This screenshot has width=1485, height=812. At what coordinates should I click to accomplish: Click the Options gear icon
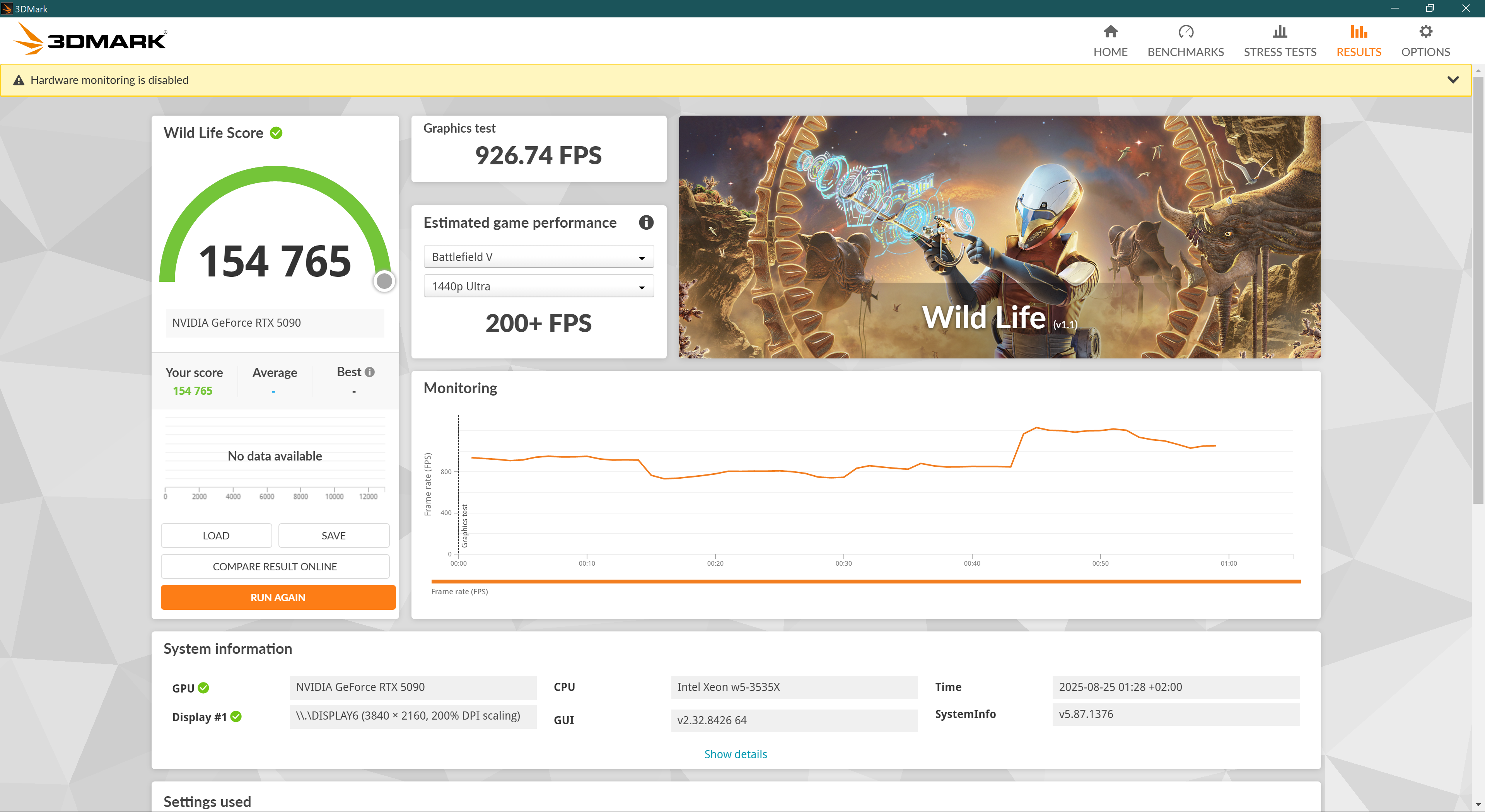pos(1425,31)
